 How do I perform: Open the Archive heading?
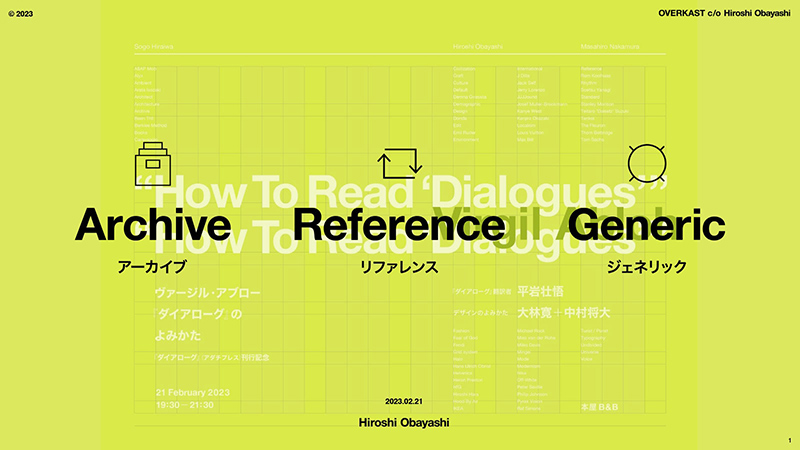153,225
